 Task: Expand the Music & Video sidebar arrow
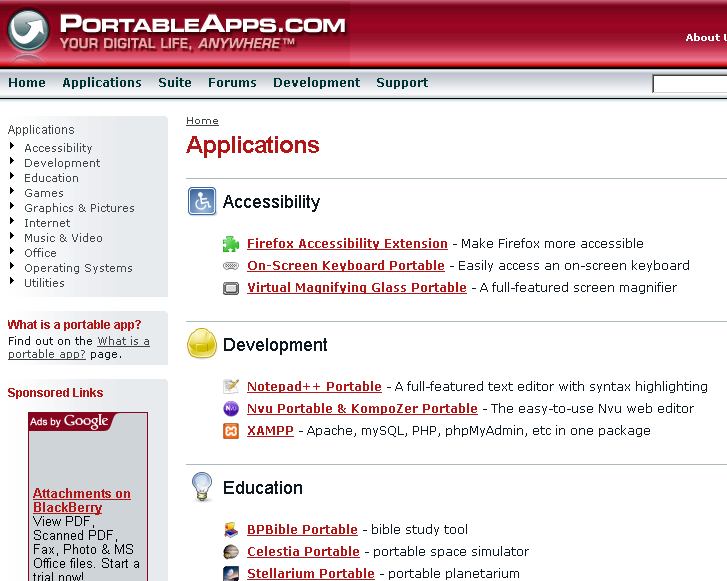point(12,236)
